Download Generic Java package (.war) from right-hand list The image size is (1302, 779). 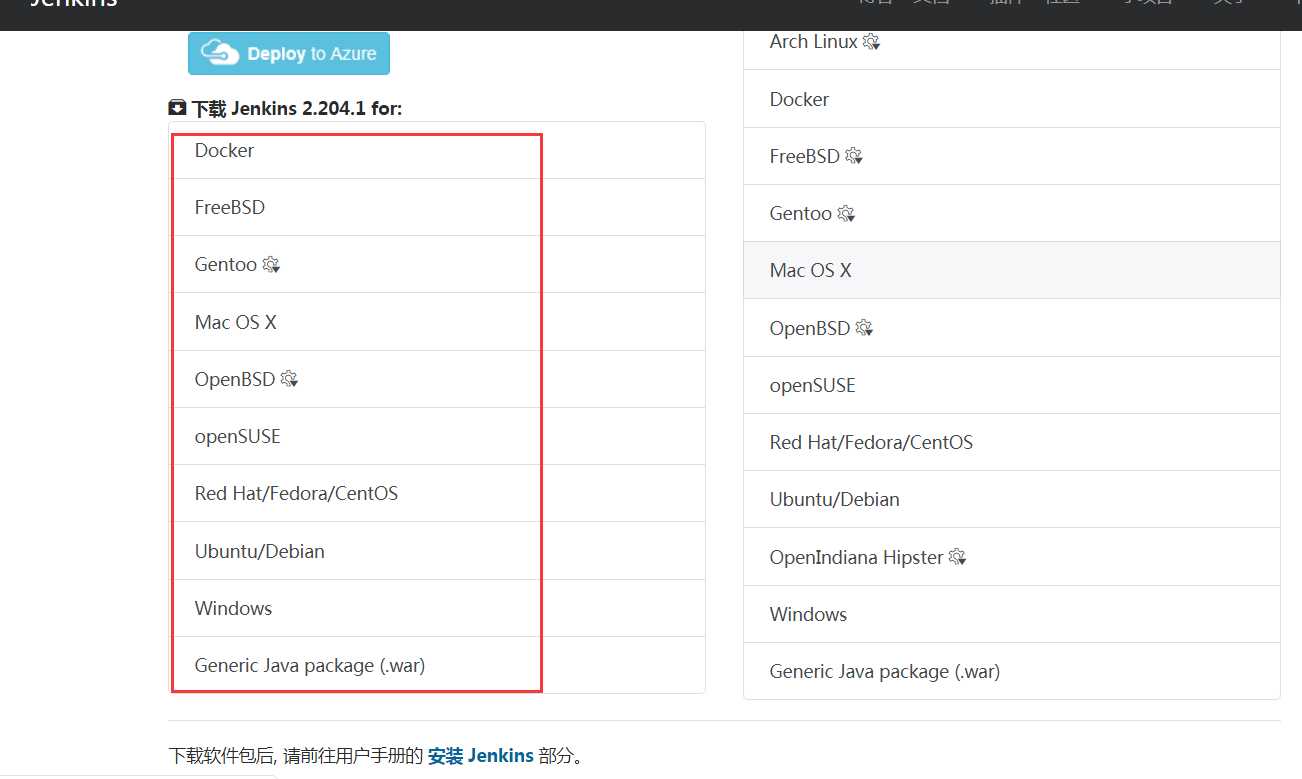(1012, 671)
